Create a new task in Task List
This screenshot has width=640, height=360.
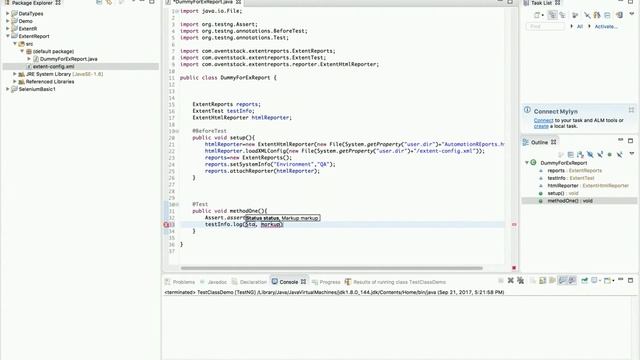[537, 15]
